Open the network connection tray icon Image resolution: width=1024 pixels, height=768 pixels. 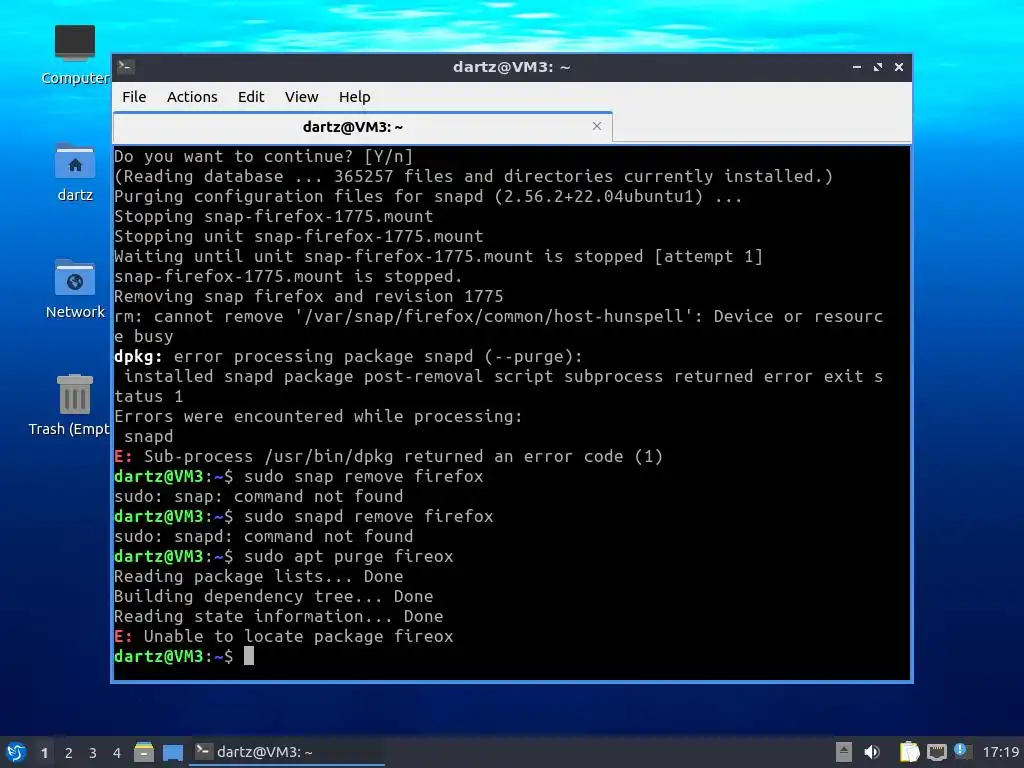936,752
